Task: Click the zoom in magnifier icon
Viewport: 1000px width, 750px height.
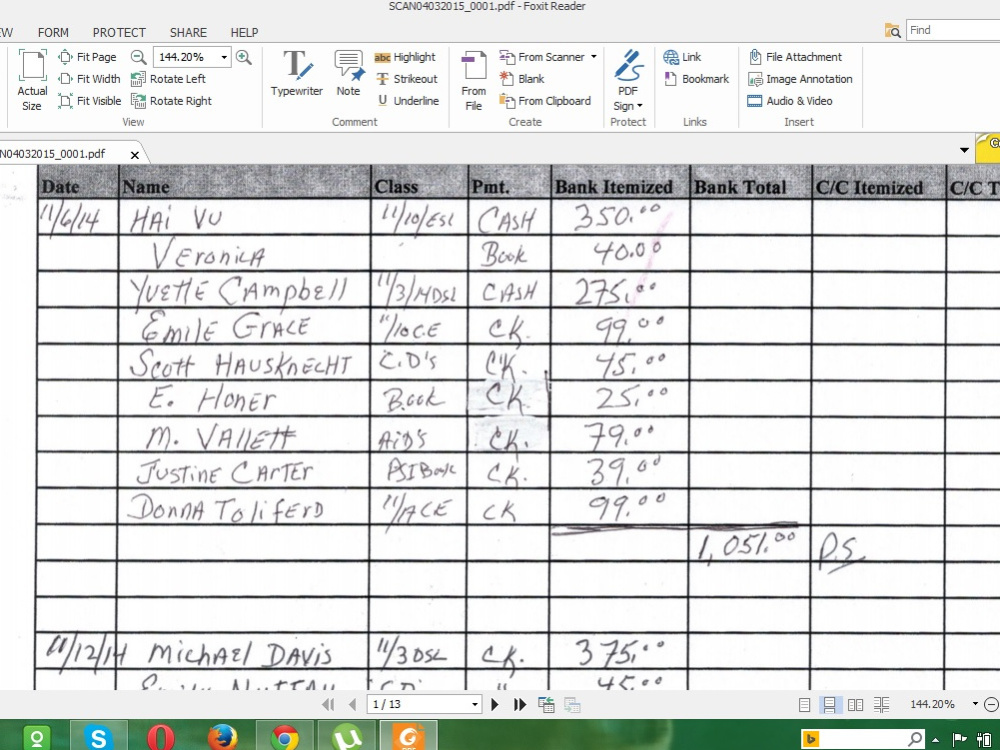Action: coord(244,57)
